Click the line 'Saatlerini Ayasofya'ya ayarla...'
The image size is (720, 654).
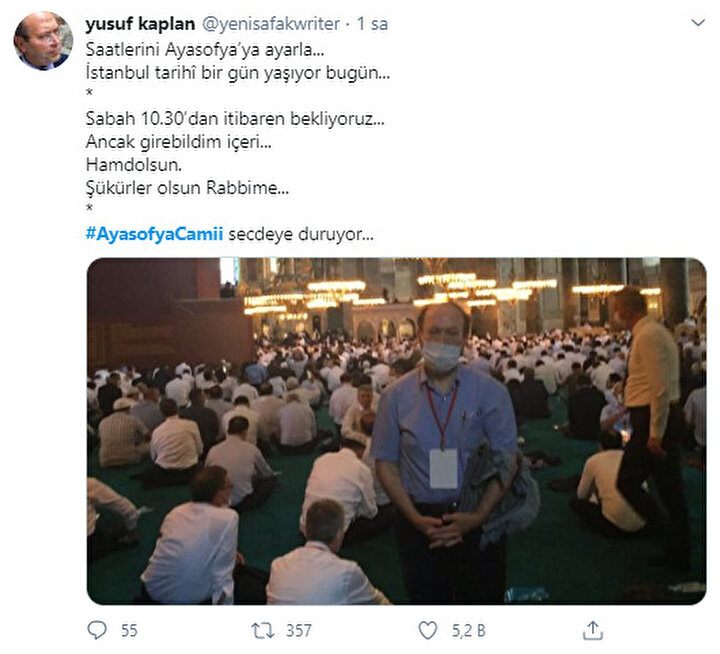[x=205, y=50]
